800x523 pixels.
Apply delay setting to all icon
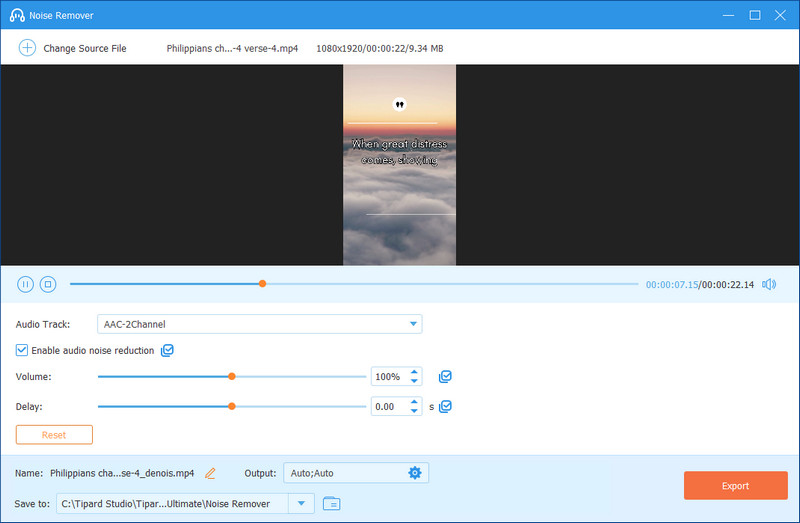click(445, 407)
